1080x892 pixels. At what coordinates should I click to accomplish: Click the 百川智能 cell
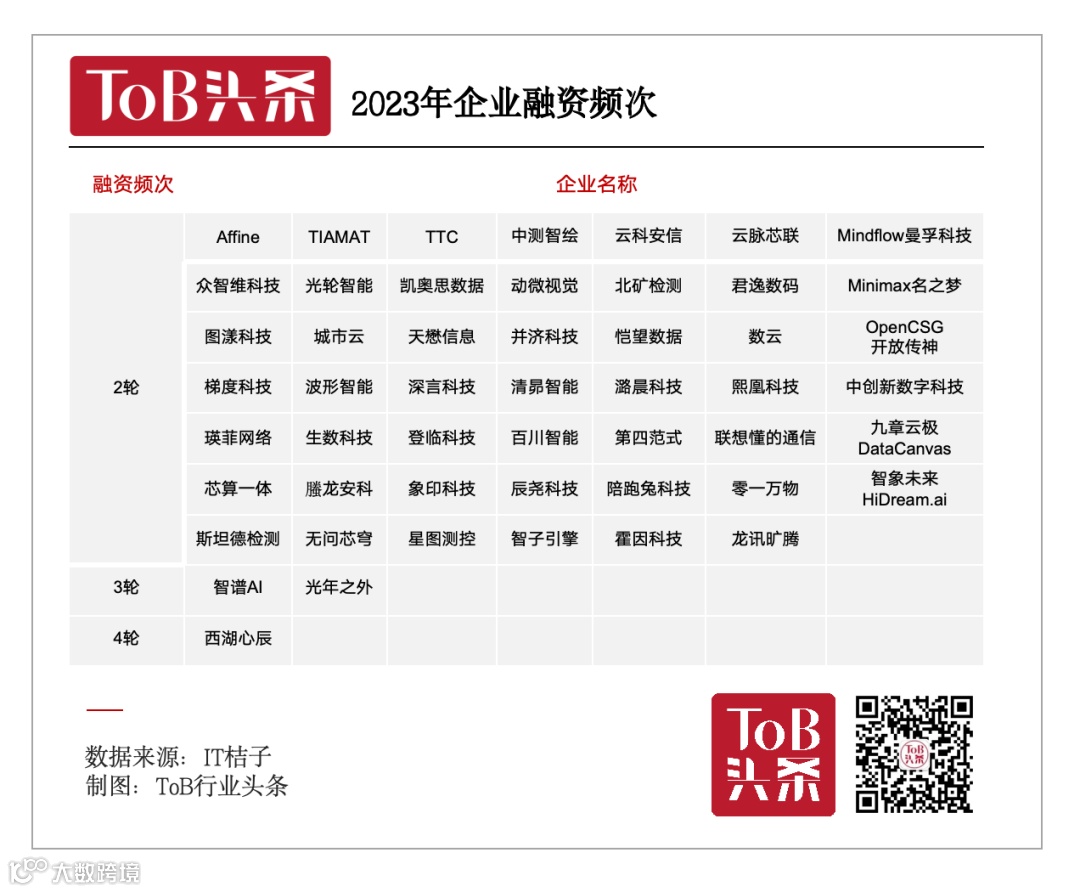(544, 438)
